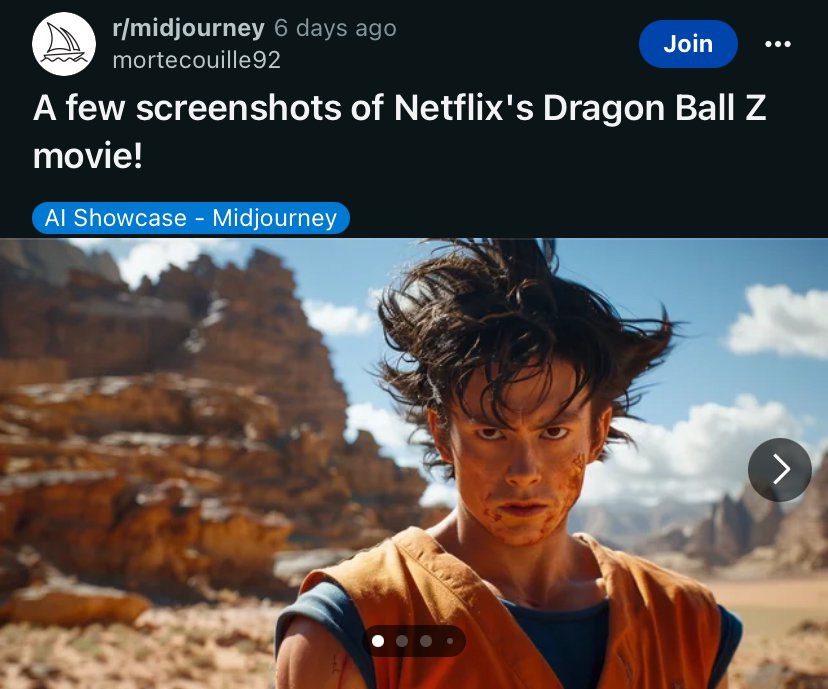Open the r/midjourney subreddit link
This screenshot has height=689, width=828.
pyautogui.click(x=189, y=28)
